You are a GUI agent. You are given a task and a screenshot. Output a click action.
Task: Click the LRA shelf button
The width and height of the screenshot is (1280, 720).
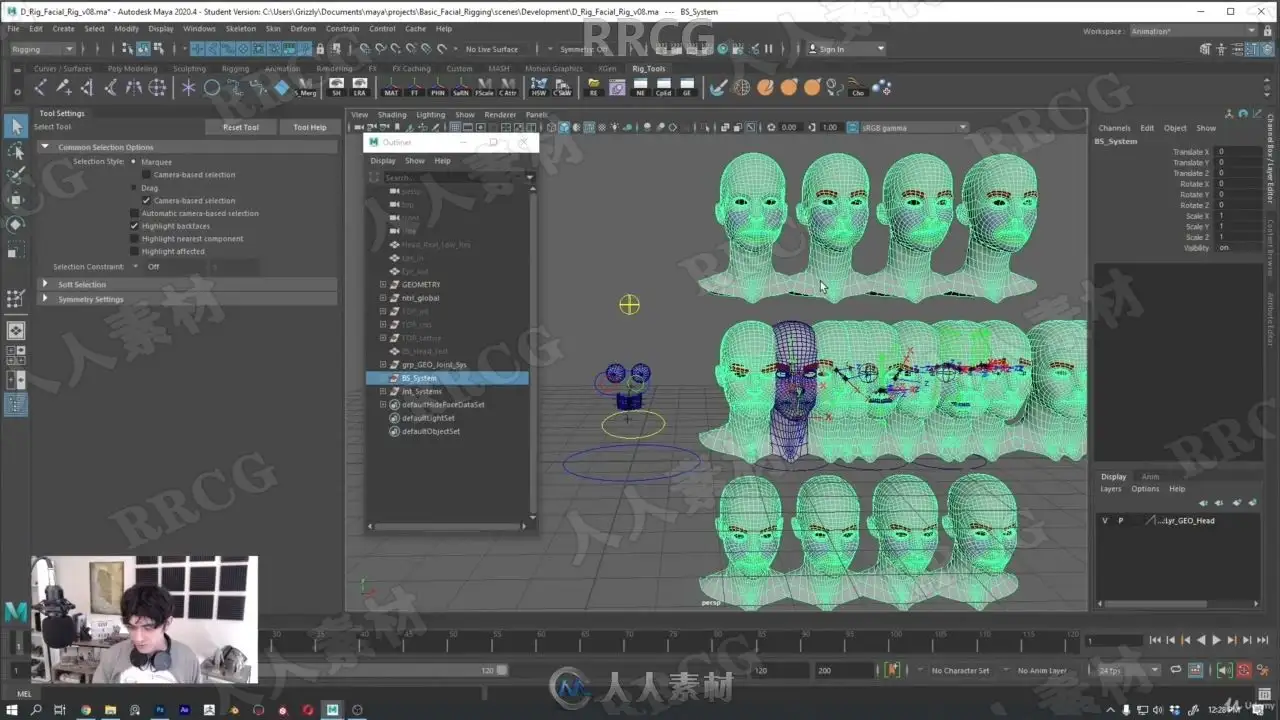(x=360, y=87)
